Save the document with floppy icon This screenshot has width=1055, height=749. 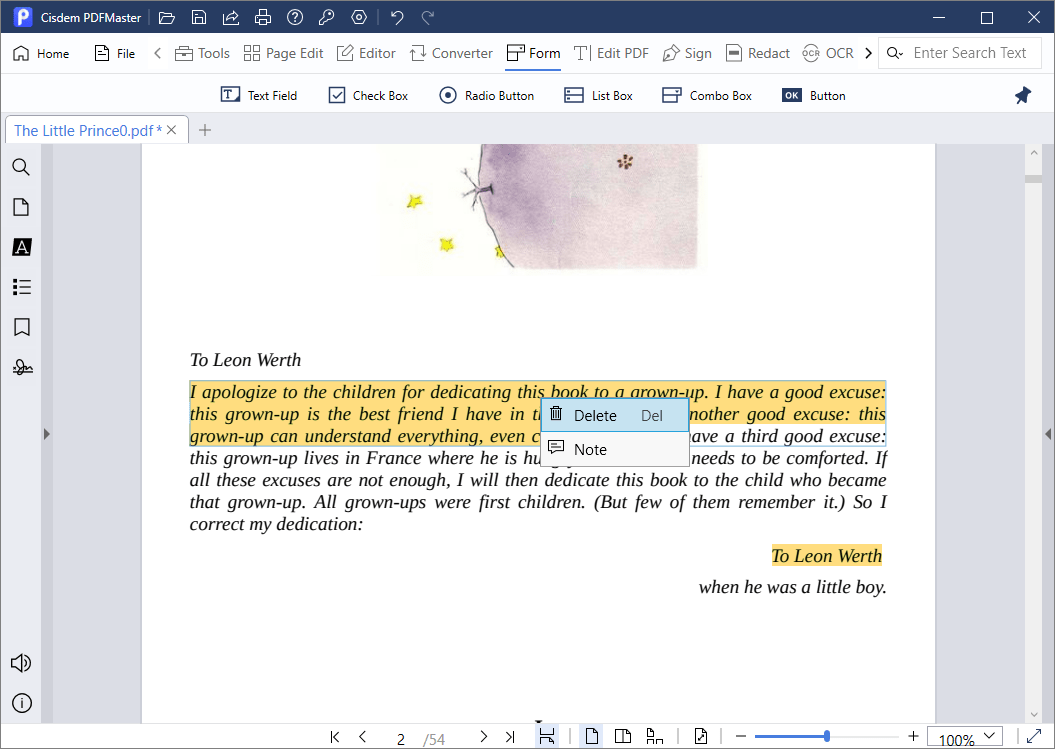198,17
